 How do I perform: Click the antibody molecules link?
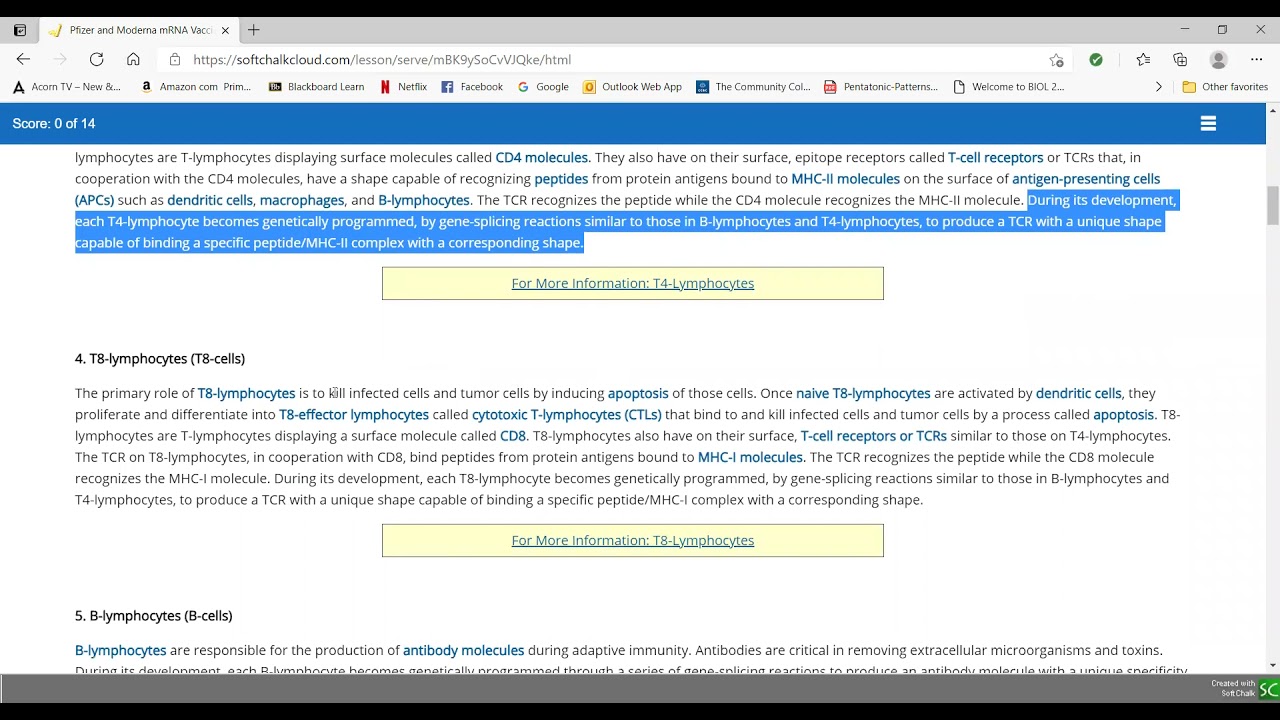(464, 650)
